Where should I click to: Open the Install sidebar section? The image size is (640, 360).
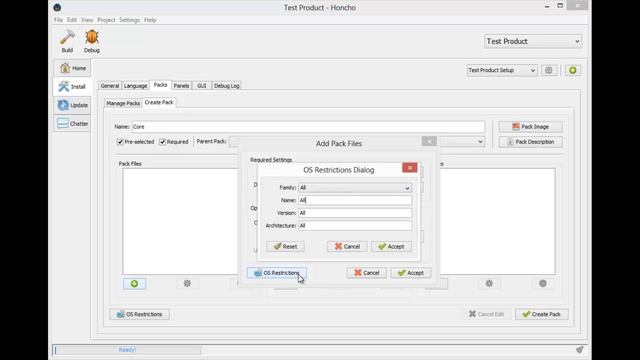tap(72, 87)
